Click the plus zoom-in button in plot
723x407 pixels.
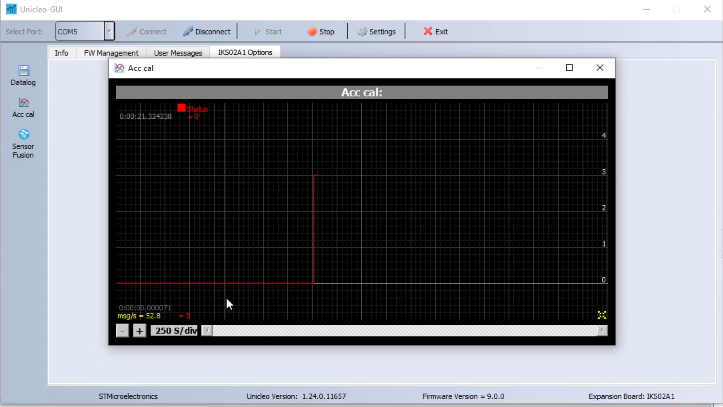coord(139,330)
